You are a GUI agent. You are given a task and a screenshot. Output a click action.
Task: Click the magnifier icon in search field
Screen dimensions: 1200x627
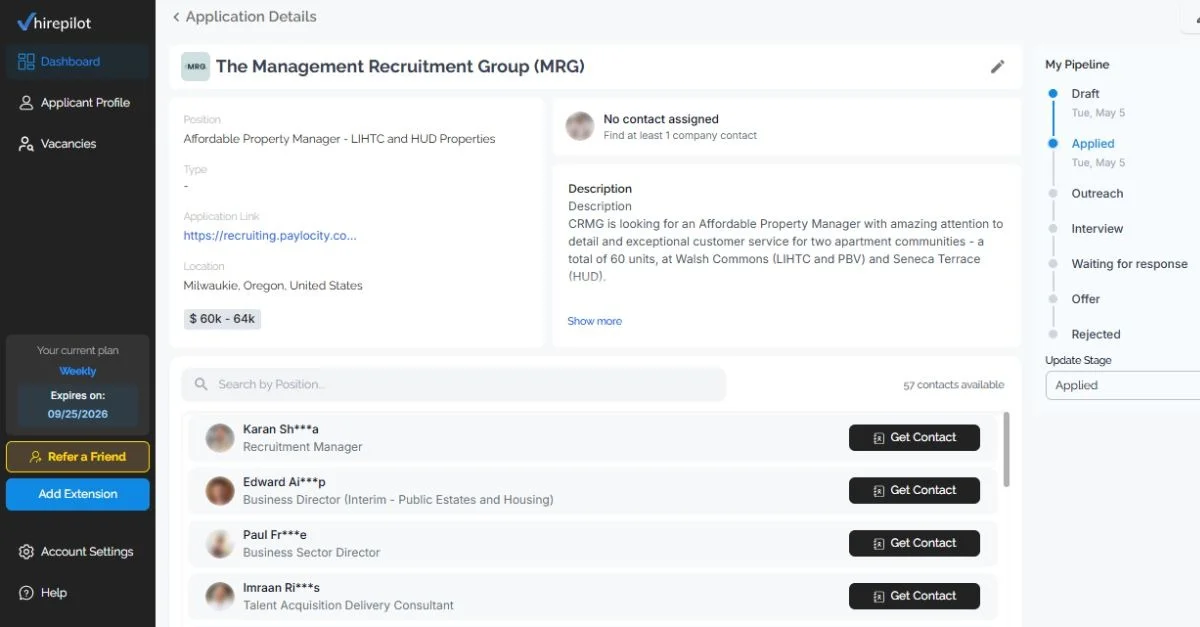(201, 384)
